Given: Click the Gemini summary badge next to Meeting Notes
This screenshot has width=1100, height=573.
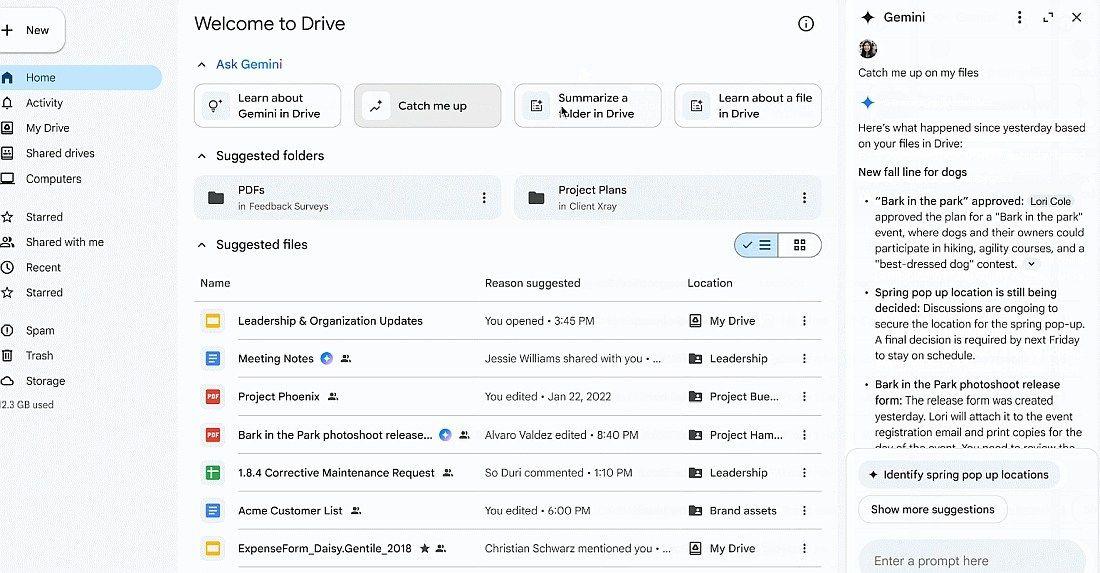Looking at the screenshot, I should point(326,358).
